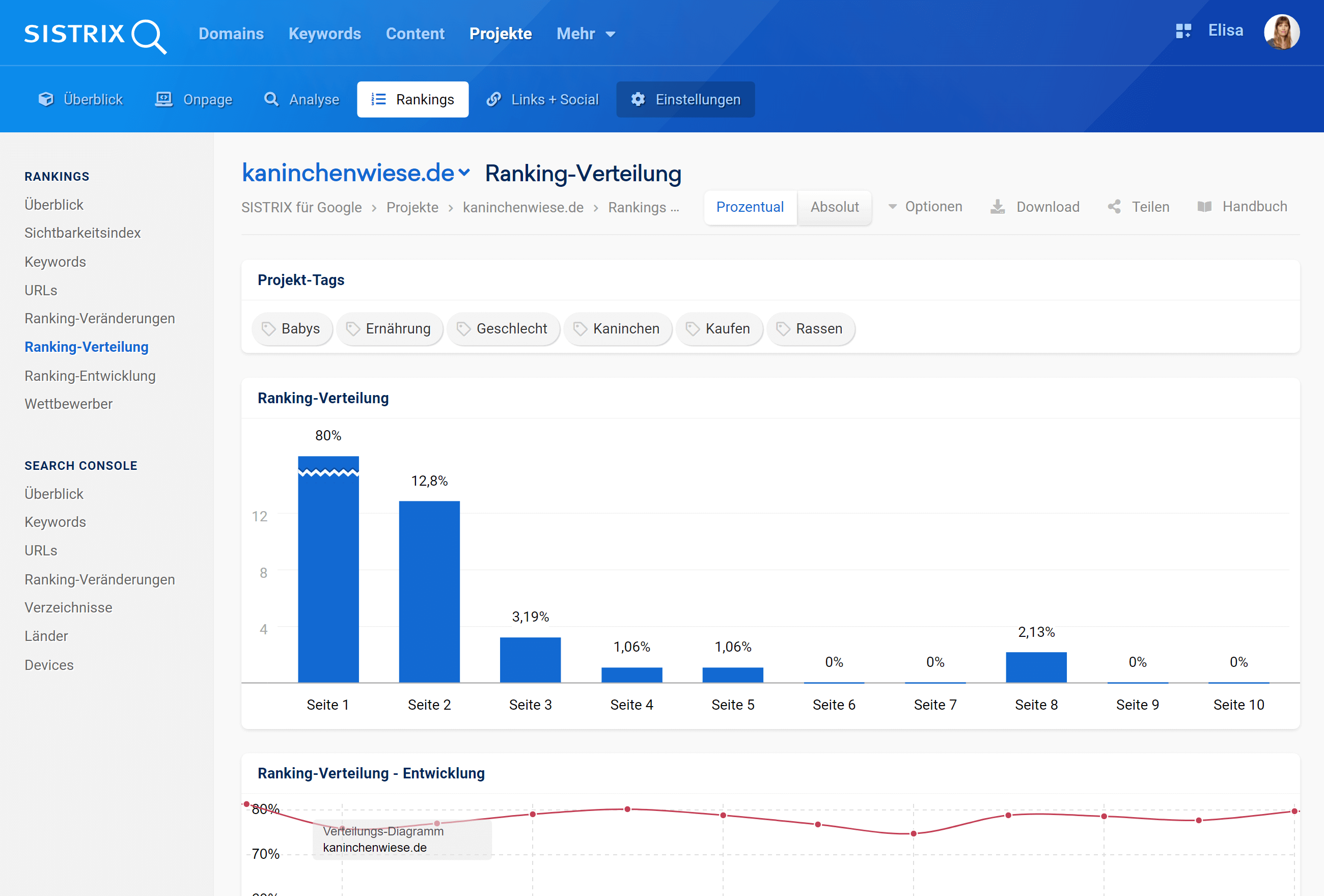
Task: Open Wettbewerber in sidebar
Action: (68, 404)
